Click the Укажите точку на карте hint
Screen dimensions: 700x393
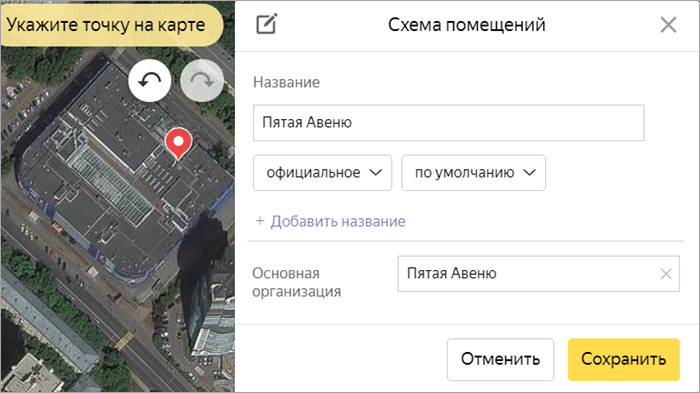107,25
